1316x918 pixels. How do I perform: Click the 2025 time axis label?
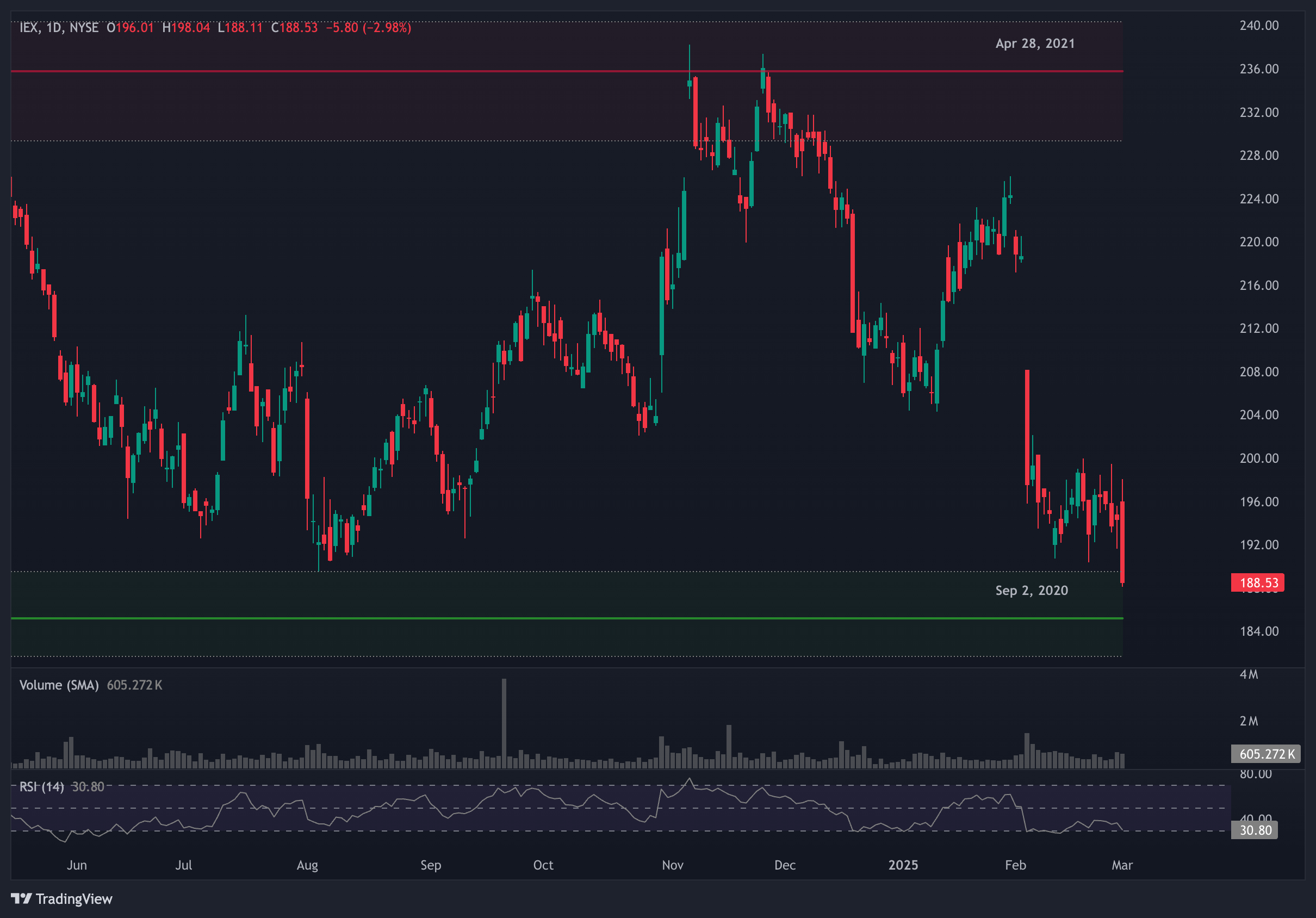pyautogui.click(x=903, y=865)
